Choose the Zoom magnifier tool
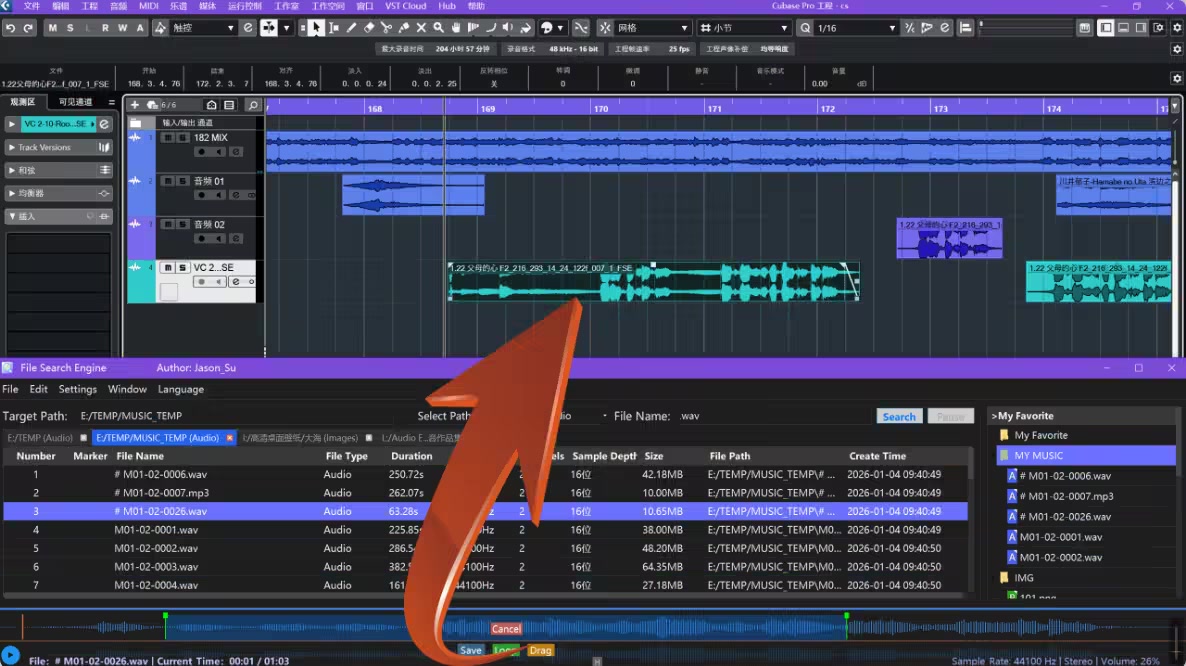The image size is (1186, 666). click(x=438, y=28)
